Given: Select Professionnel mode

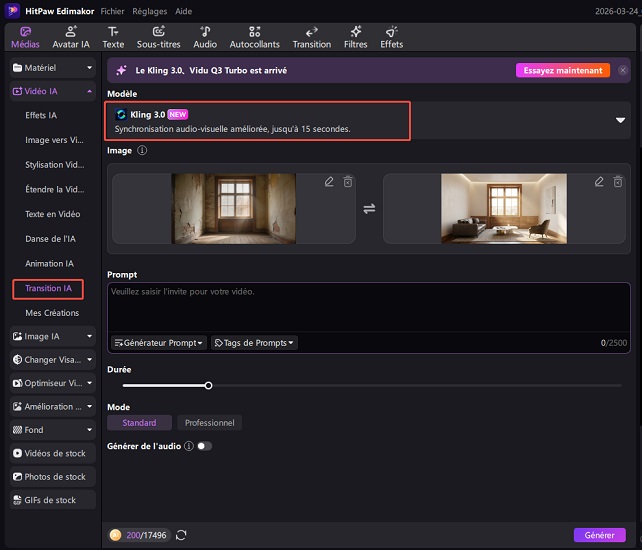Looking at the screenshot, I should (x=209, y=423).
